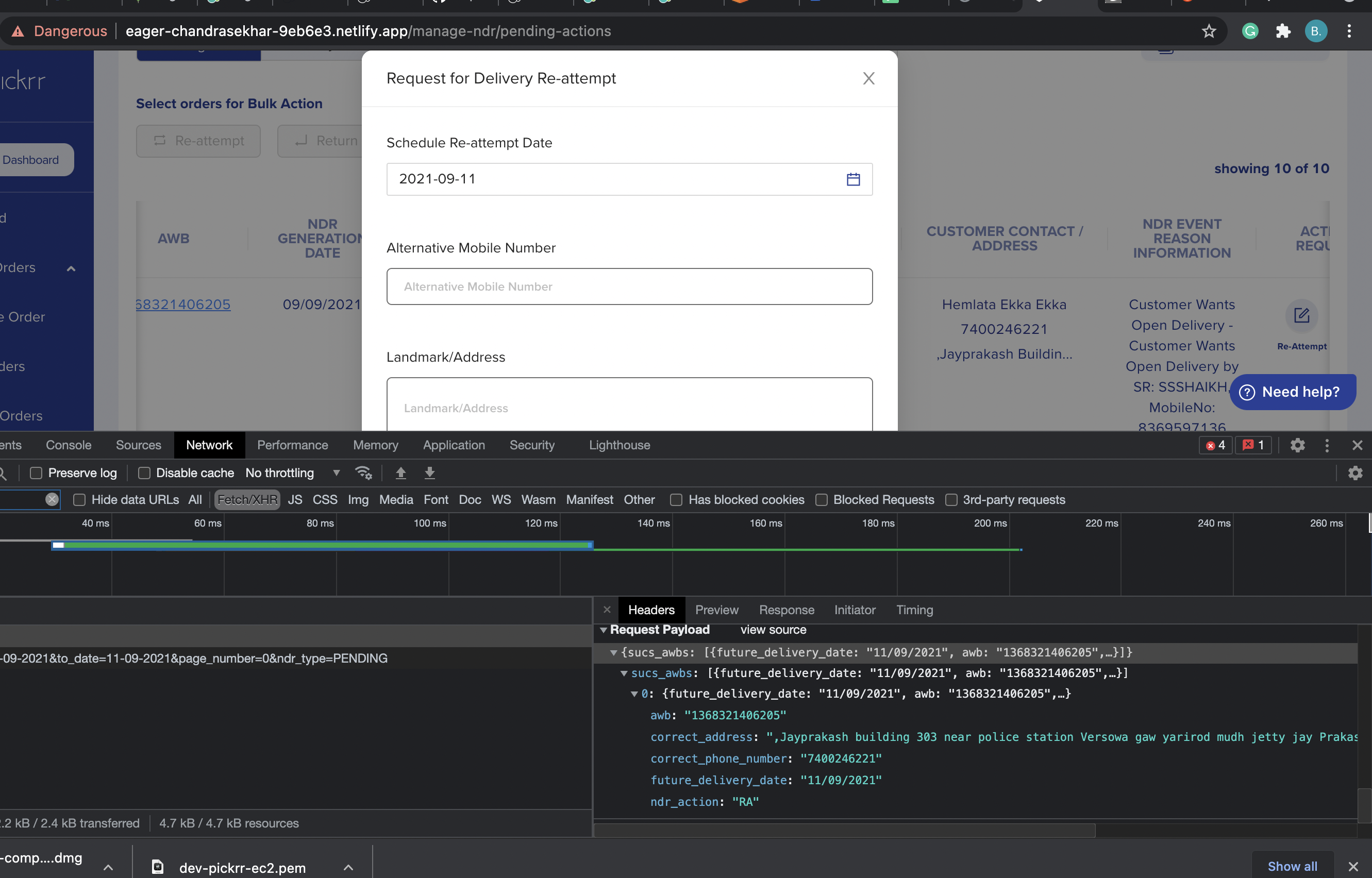Enable 3rd-party requests filter
The width and height of the screenshot is (1372, 878).
(x=951, y=499)
